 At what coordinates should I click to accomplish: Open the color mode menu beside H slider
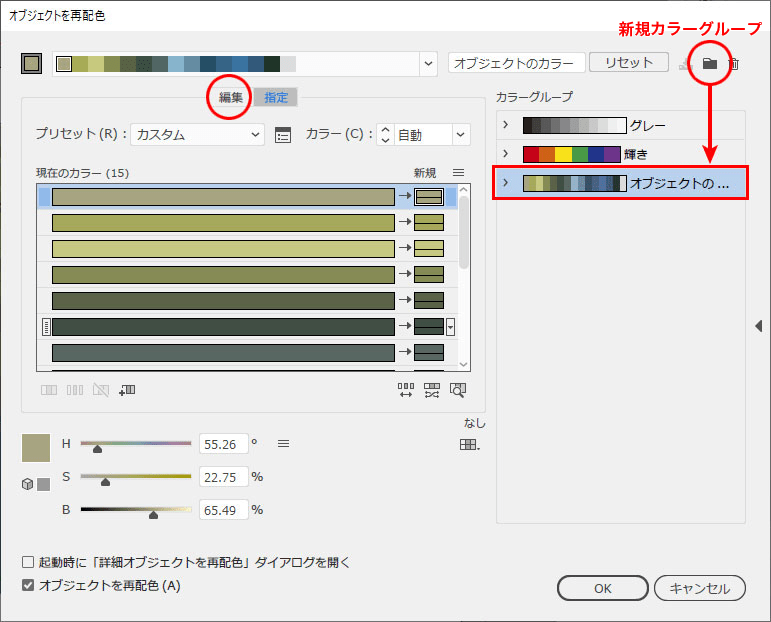click(283, 443)
